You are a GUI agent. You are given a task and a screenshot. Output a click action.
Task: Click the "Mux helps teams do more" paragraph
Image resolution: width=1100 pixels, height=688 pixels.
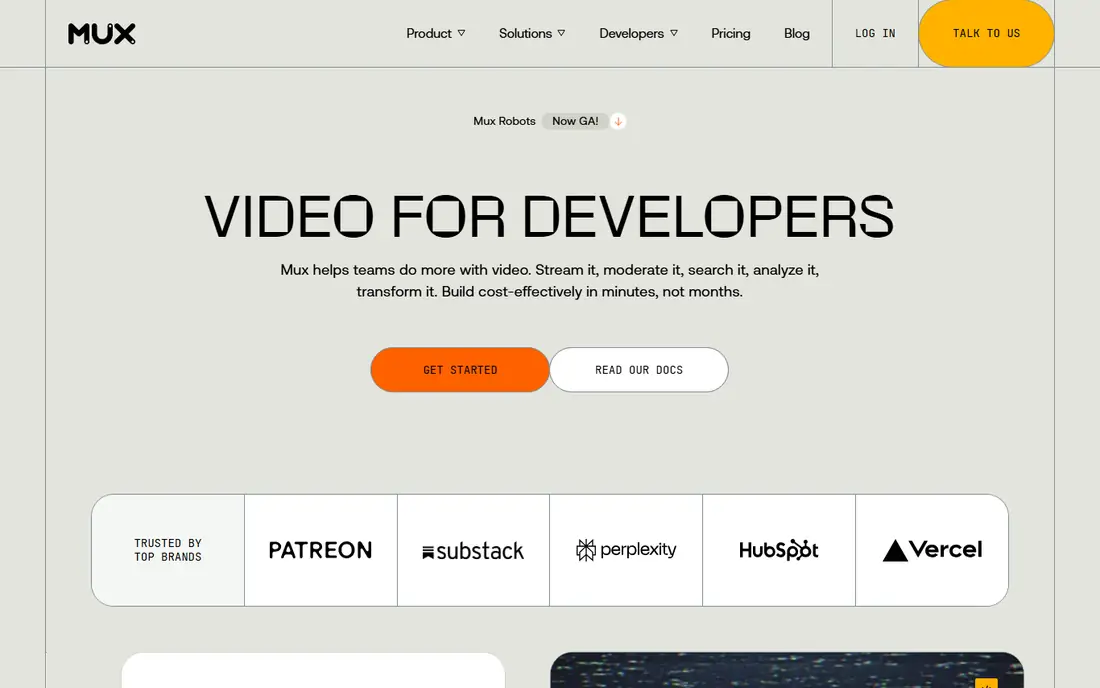point(549,281)
